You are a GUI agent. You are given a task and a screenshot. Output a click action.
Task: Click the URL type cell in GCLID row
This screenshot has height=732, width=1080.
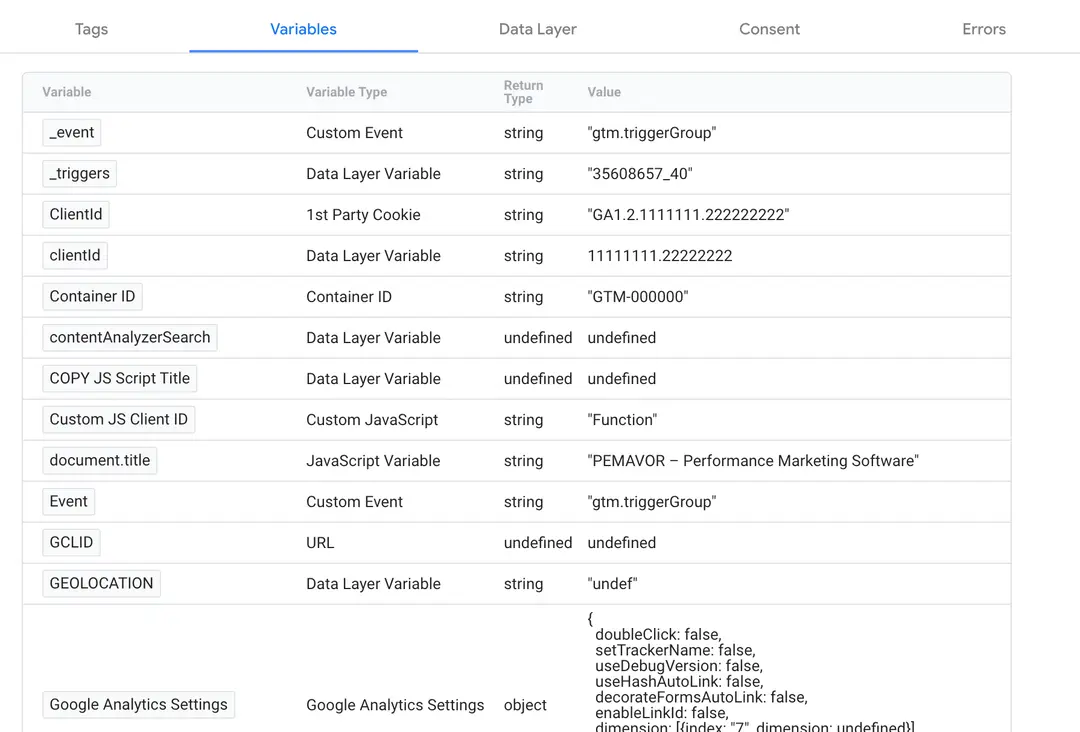click(320, 543)
